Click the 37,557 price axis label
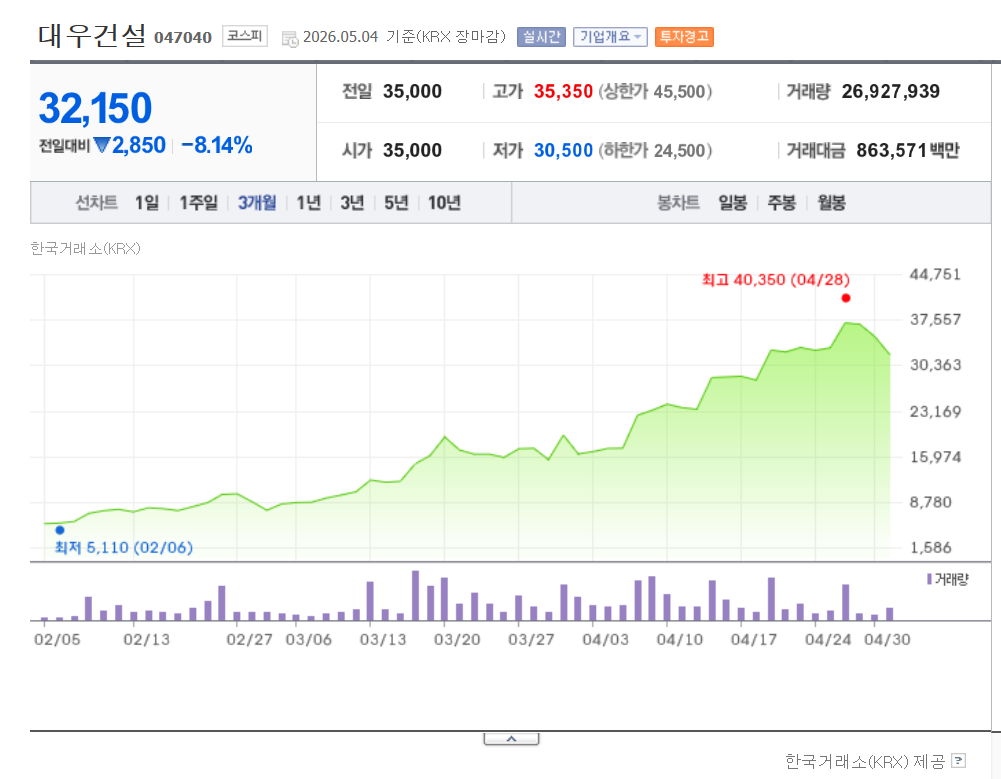 pos(935,319)
